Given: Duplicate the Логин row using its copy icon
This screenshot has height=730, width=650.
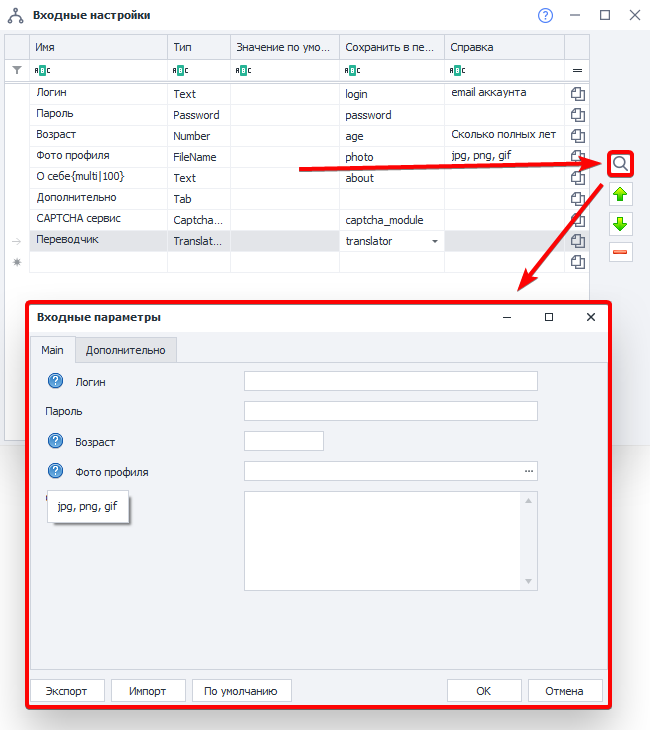Looking at the screenshot, I should tap(577, 93).
